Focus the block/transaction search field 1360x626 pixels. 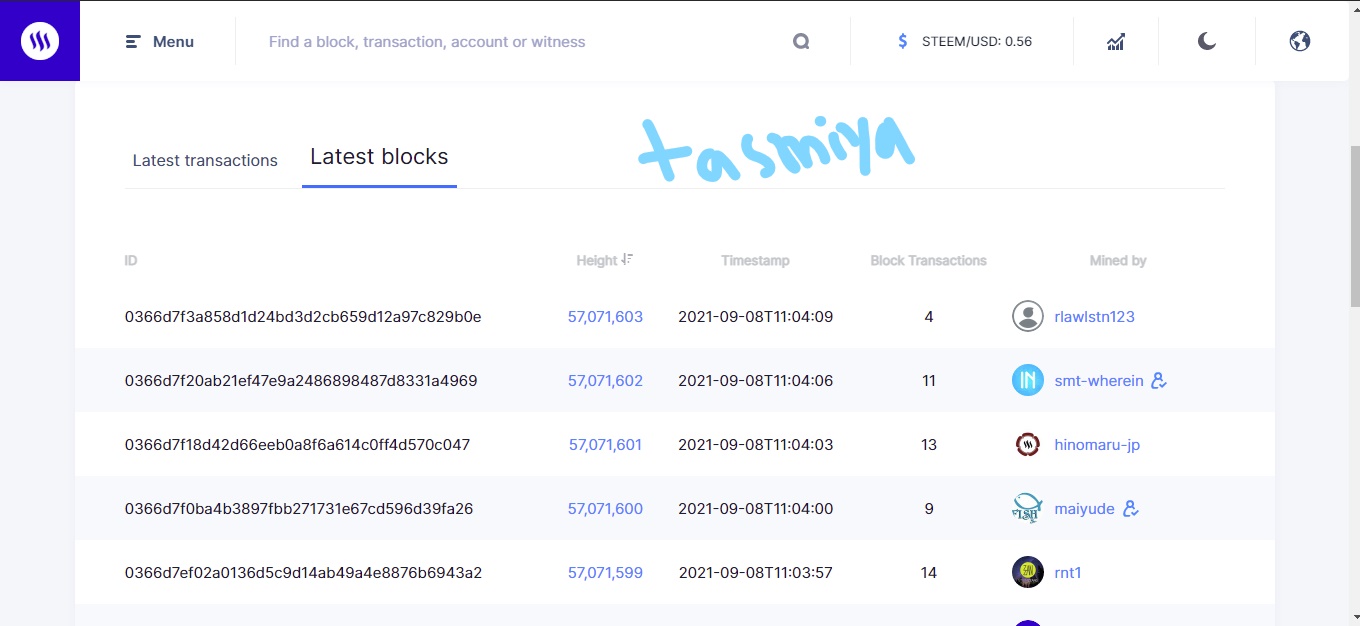point(520,42)
